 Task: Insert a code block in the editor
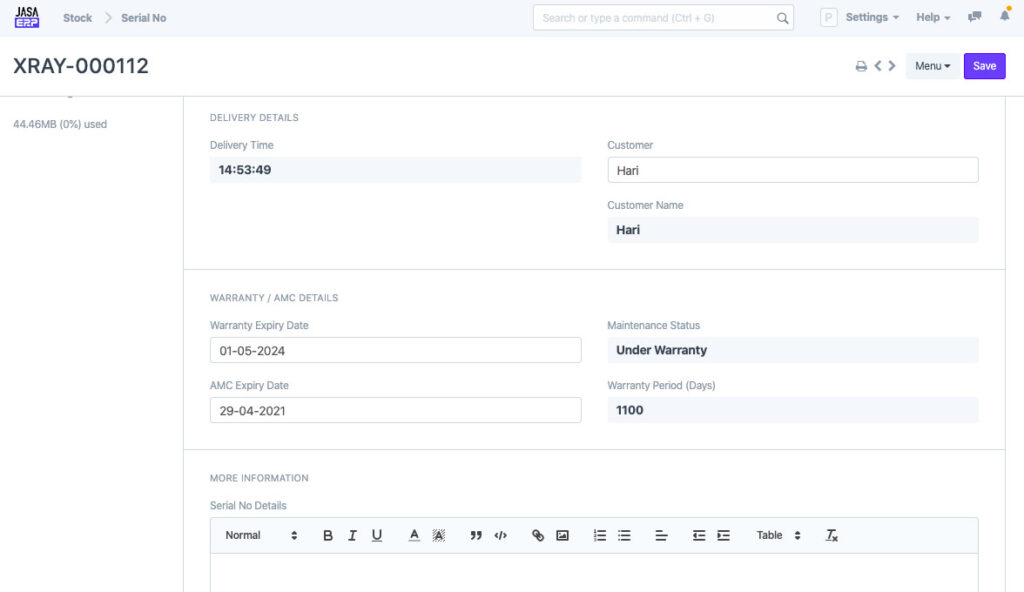(x=501, y=536)
